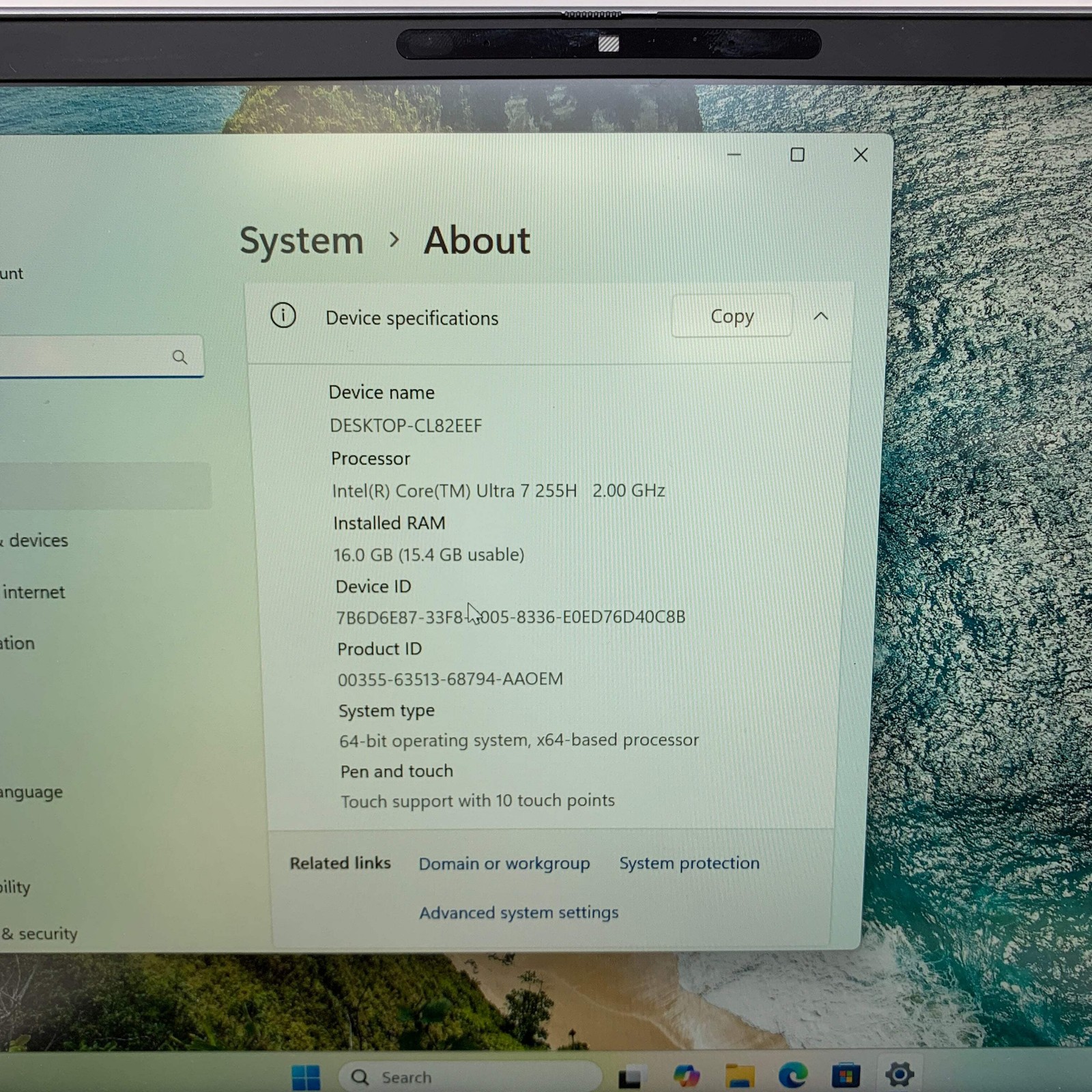
Task: Click the settings search magnifier icon
Action: click(179, 356)
